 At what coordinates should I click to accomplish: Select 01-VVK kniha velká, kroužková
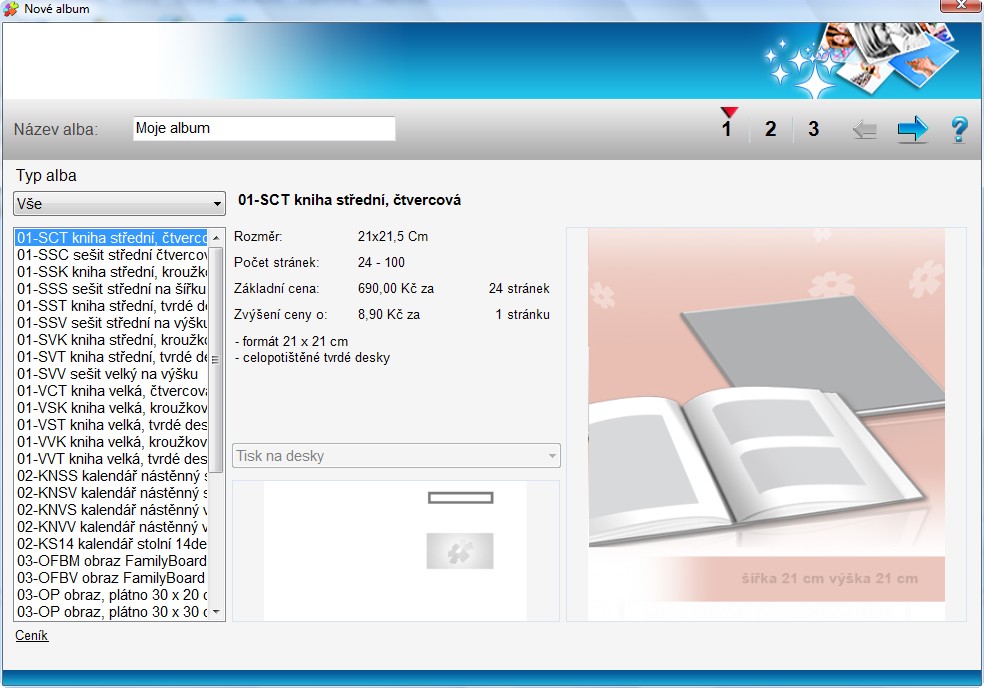[x=112, y=441]
